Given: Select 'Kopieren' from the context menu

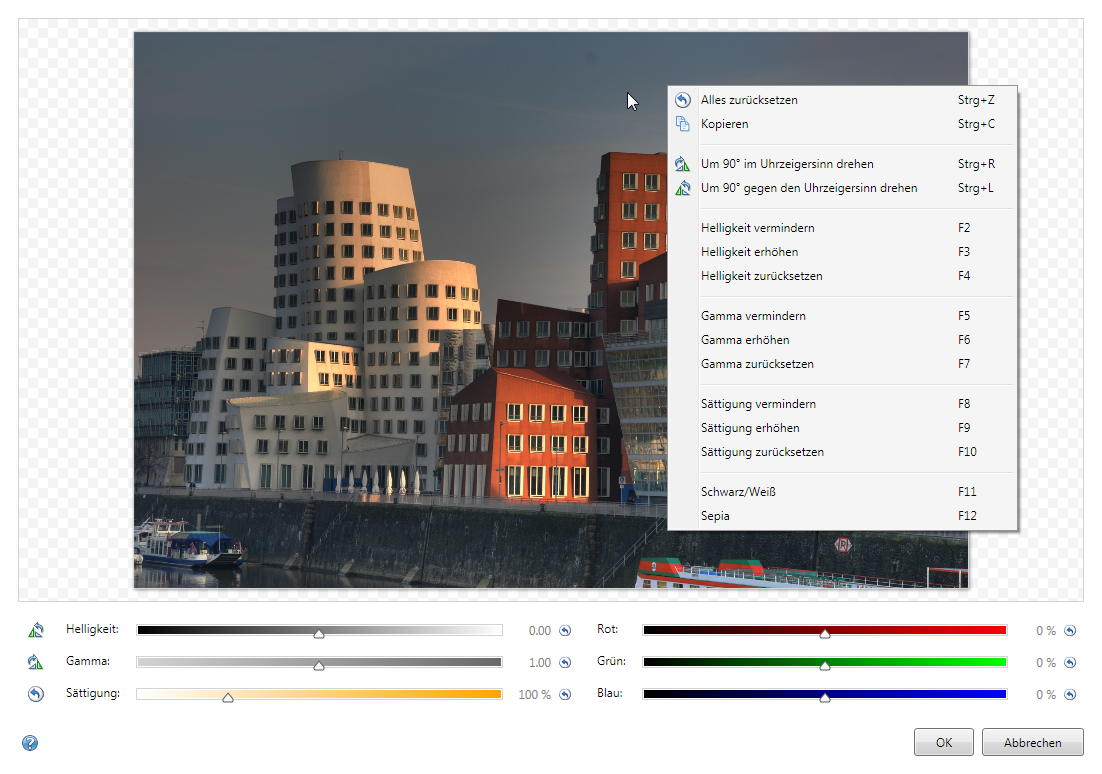Looking at the screenshot, I should pyautogui.click(x=724, y=124).
